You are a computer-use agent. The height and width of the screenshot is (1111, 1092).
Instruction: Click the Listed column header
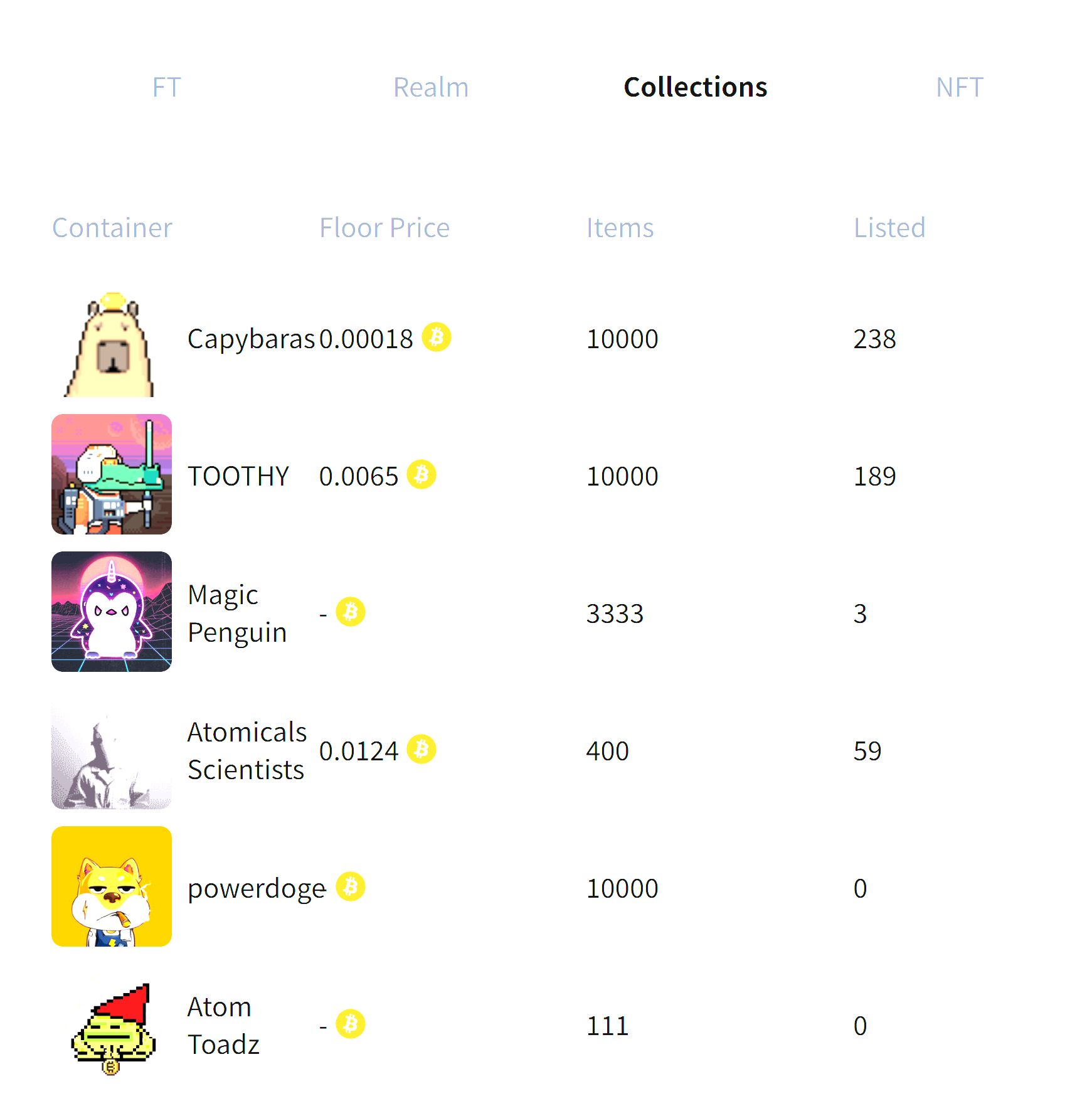(x=889, y=228)
